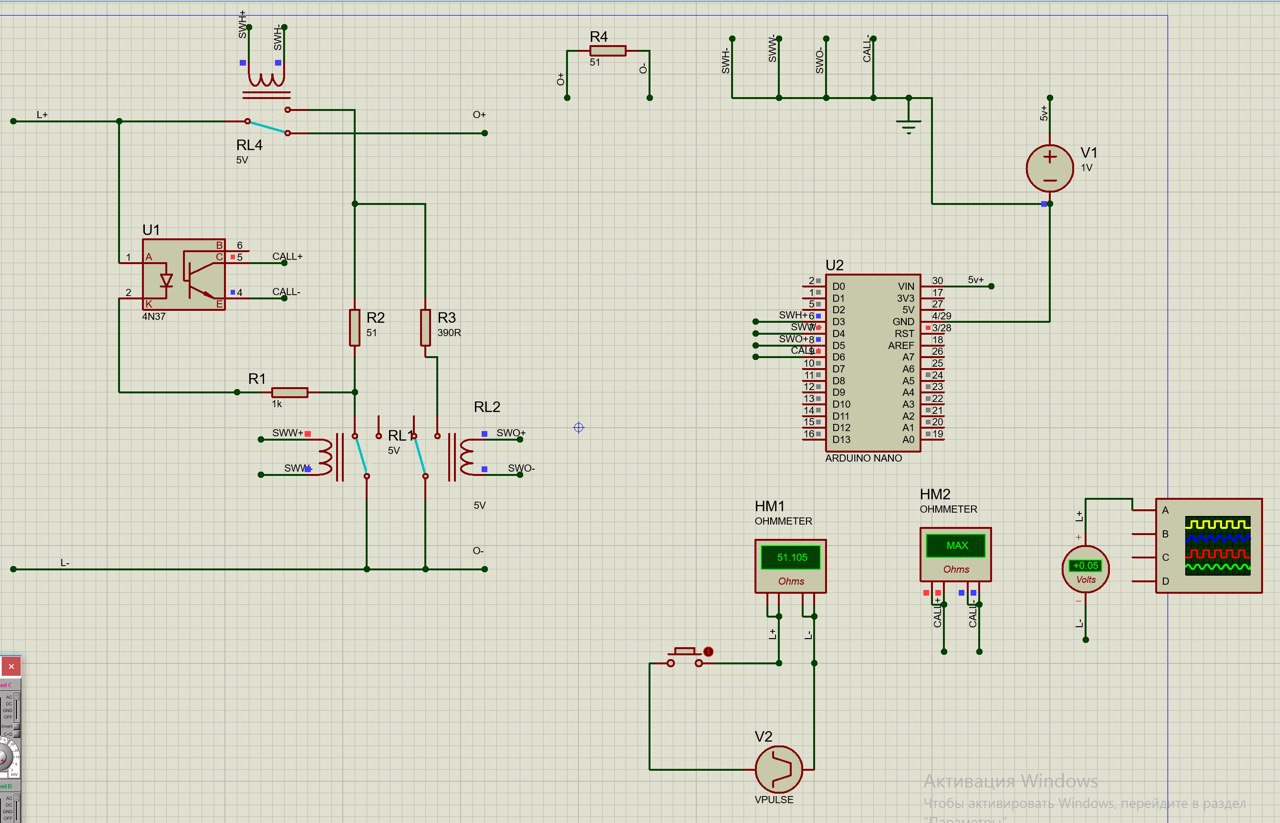Click the D13 pin label on Arduino
Viewport: 1280px width, 823px height.
point(841,440)
